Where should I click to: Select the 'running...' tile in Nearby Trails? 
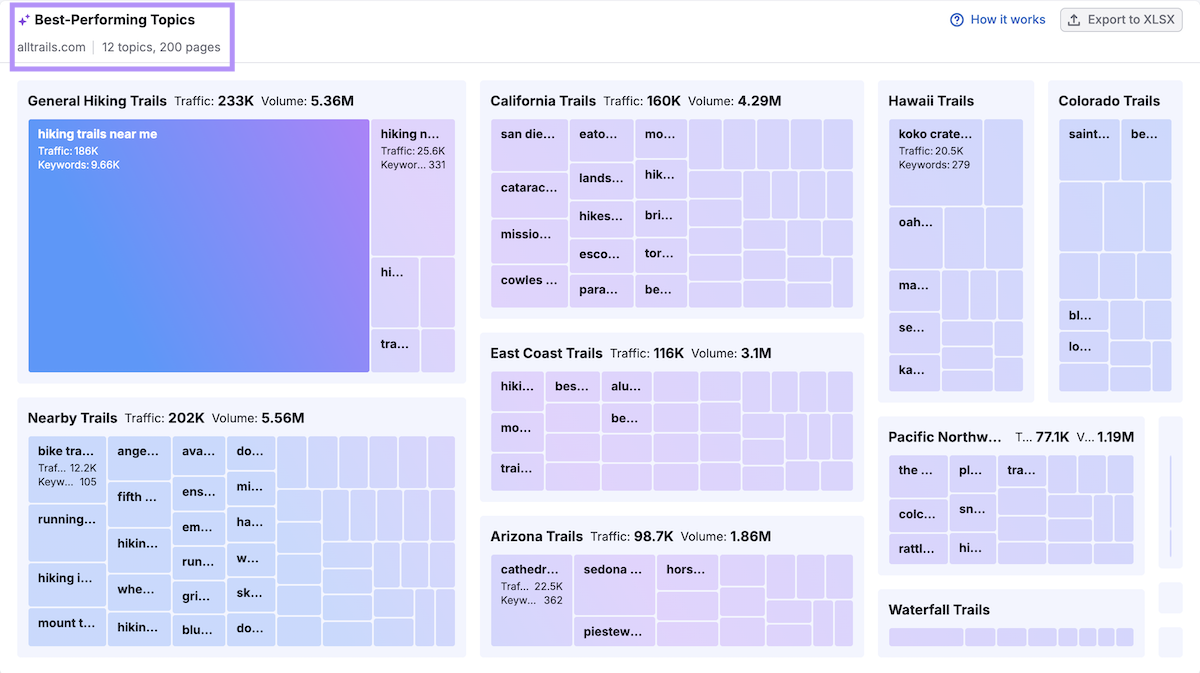pyautogui.click(x=67, y=532)
